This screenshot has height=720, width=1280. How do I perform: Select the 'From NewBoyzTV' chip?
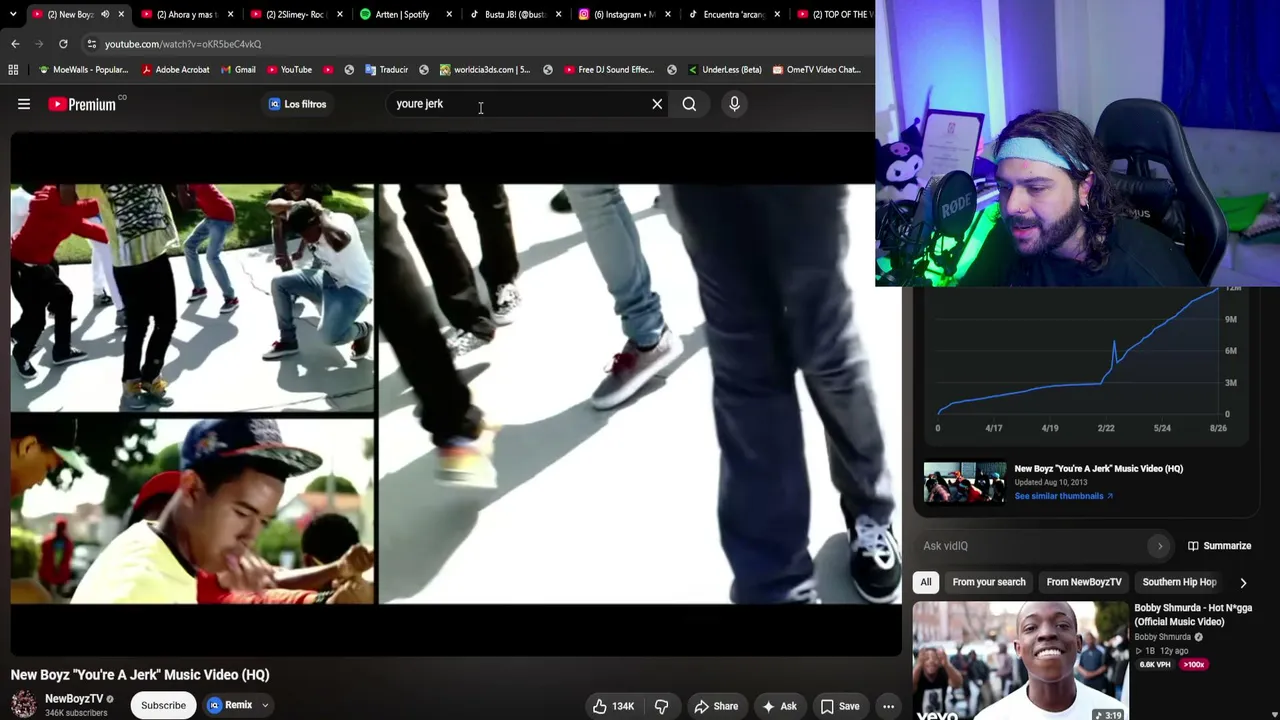(1084, 582)
